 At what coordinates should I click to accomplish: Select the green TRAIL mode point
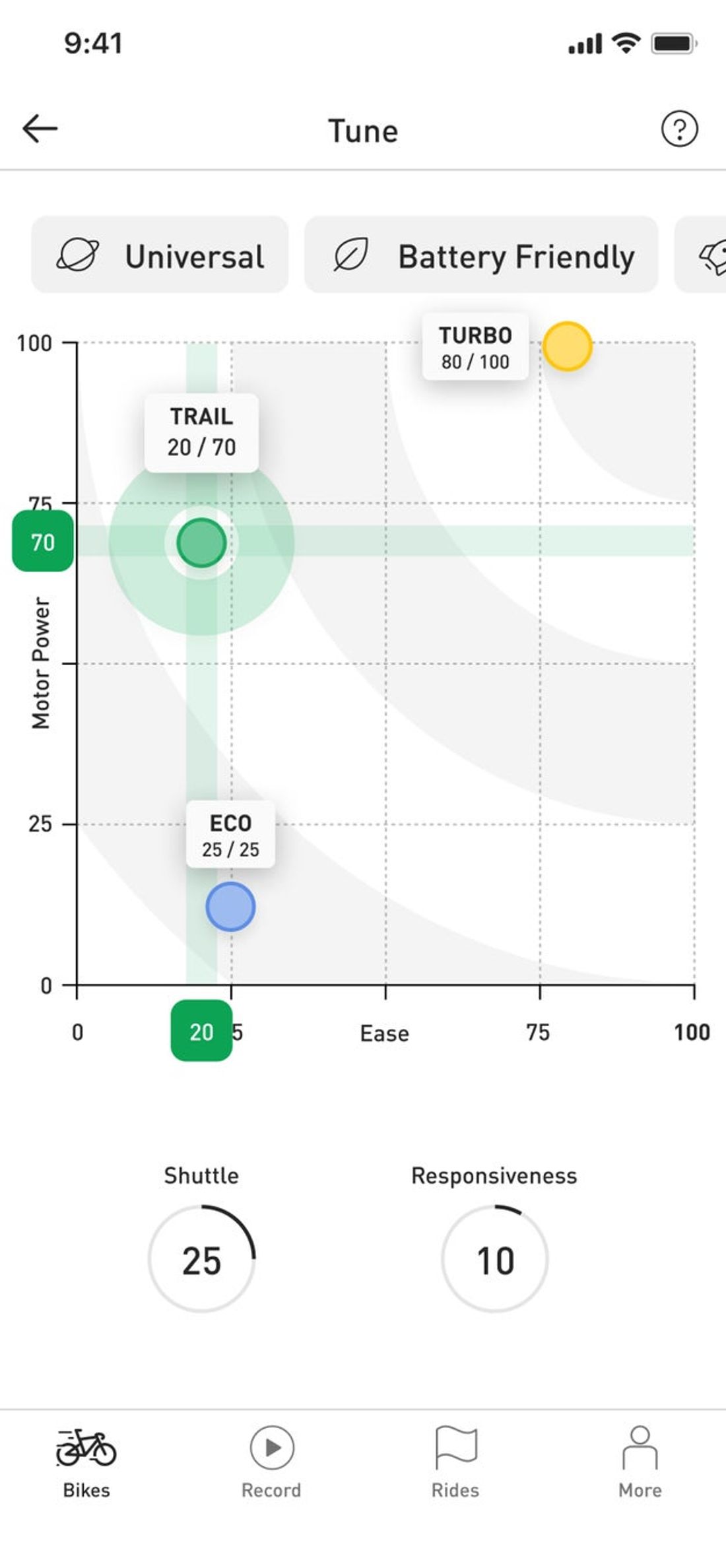[x=201, y=542]
